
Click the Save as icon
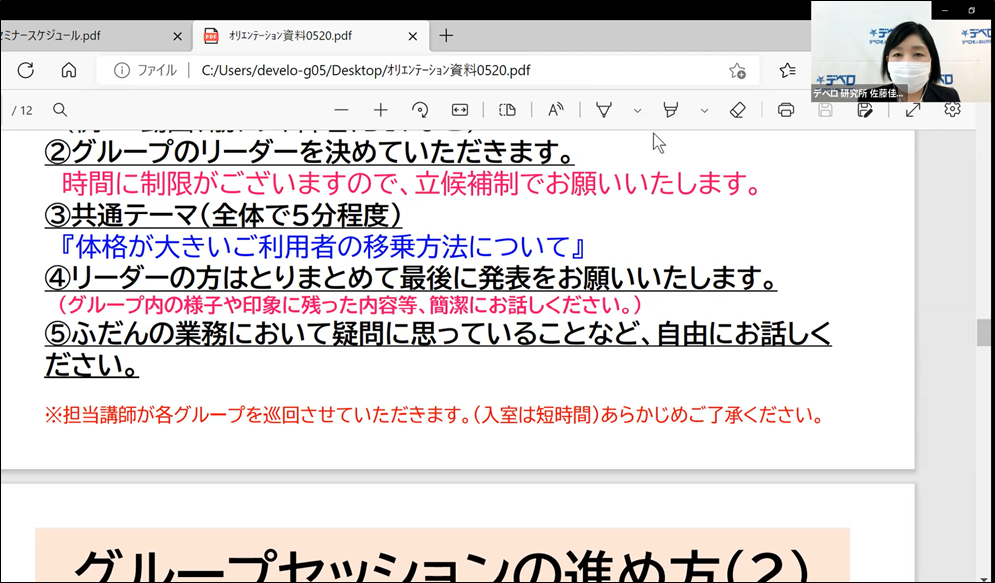(865, 110)
